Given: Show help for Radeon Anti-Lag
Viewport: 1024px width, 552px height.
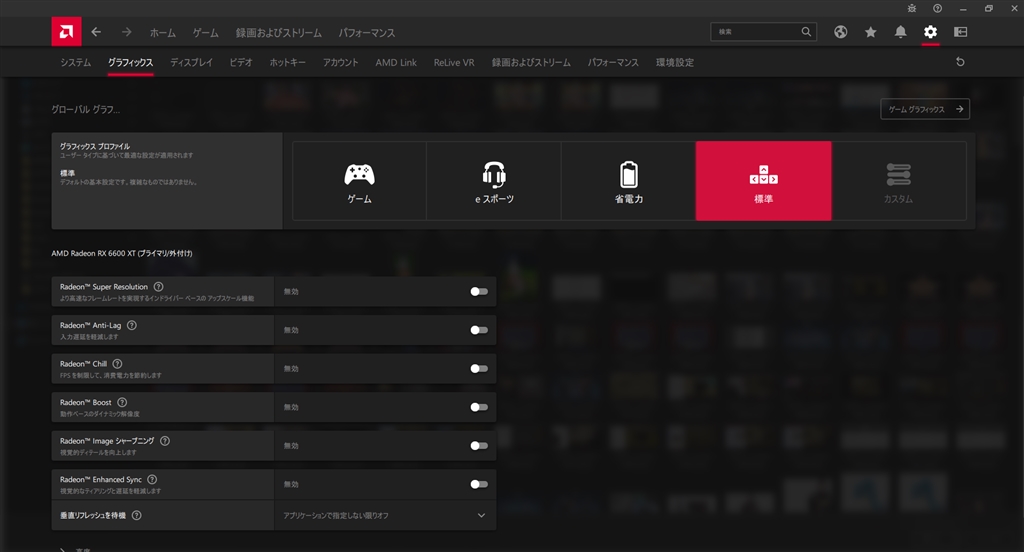Looking at the screenshot, I should coord(132,325).
